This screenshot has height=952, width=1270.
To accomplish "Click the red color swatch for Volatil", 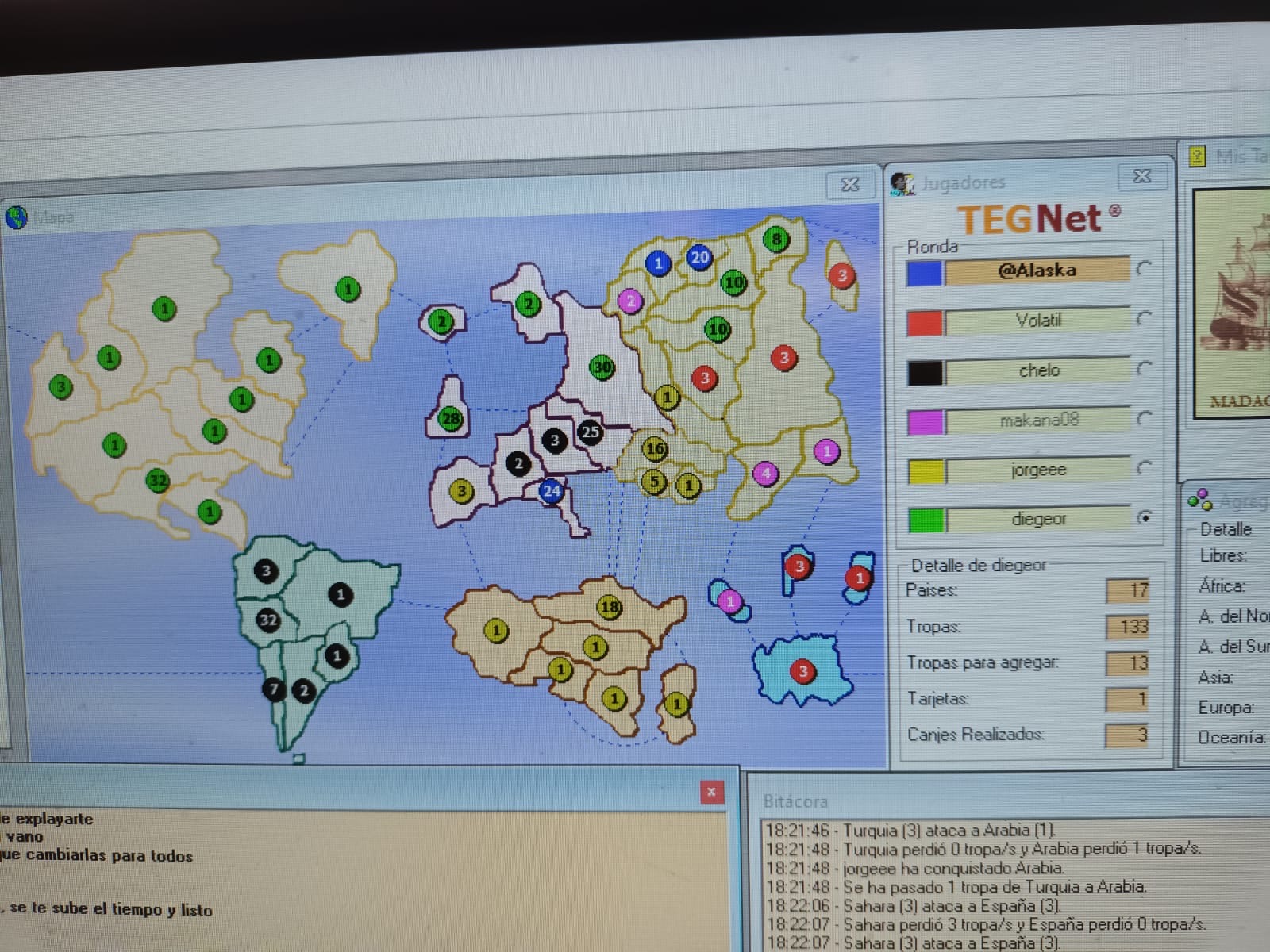I will click(925, 323).
